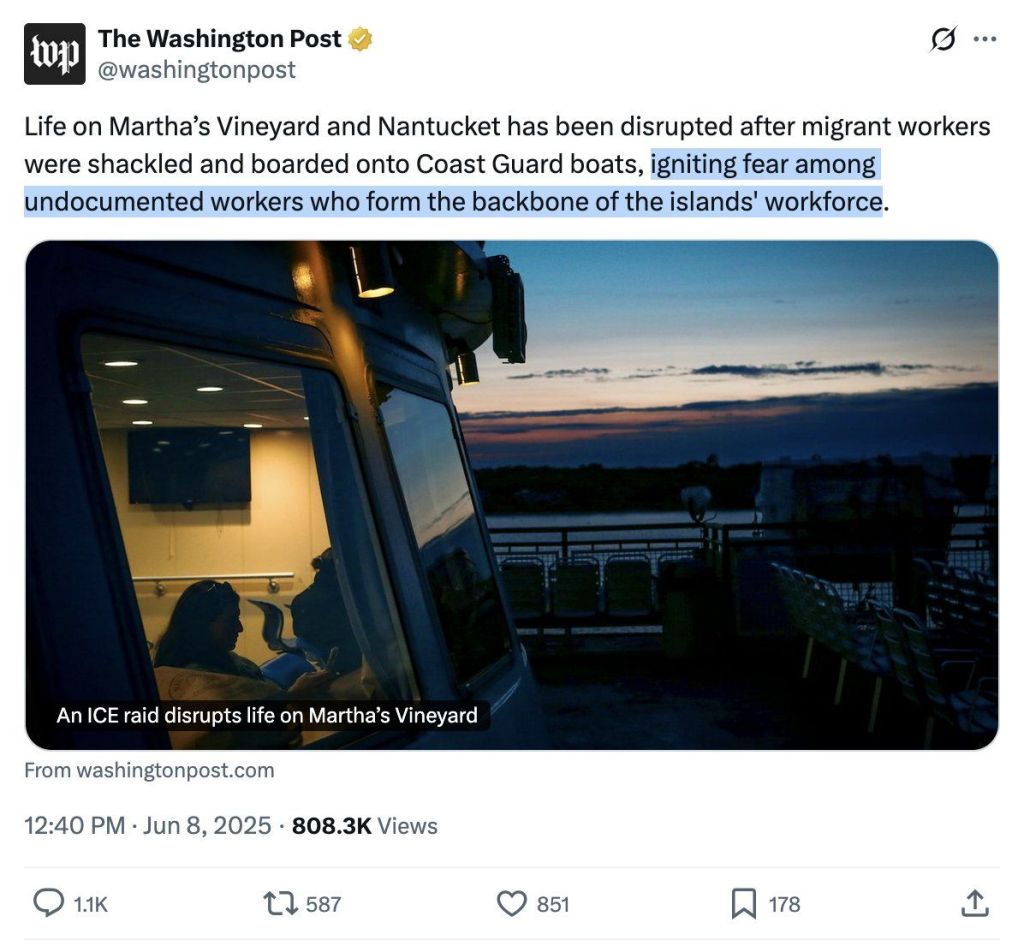This screenshot has height=940, width=1024.
Task: Open The Washington Post display name link
Action: pyautogui.click(x=219, y=39)
